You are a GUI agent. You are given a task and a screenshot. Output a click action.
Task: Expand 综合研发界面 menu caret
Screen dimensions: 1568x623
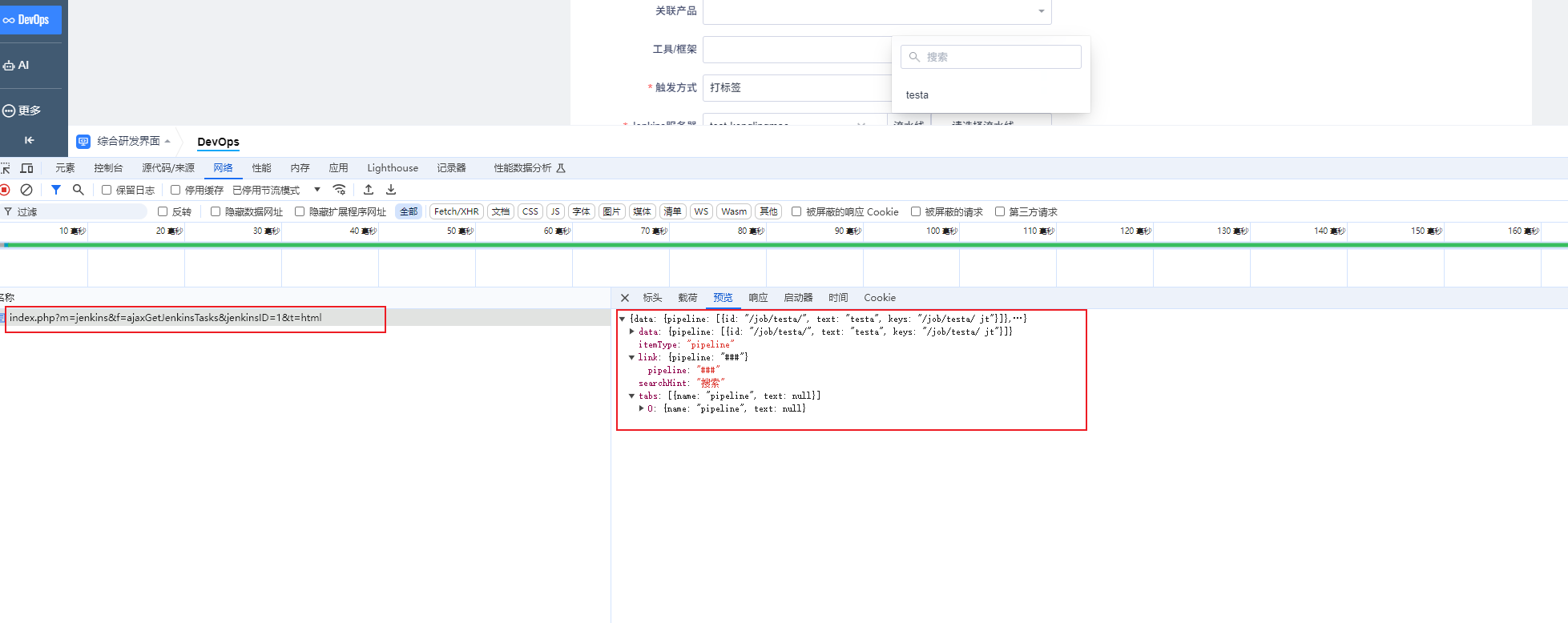point(167,142)
